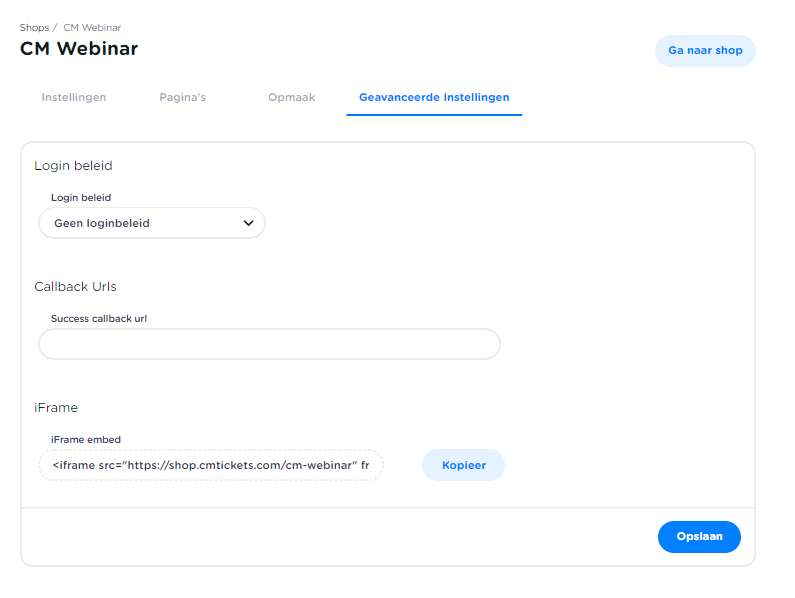This screenshot has height=598, width=795.
Task: Click the 'Login beleid' section heading
Action: (73, 166)
